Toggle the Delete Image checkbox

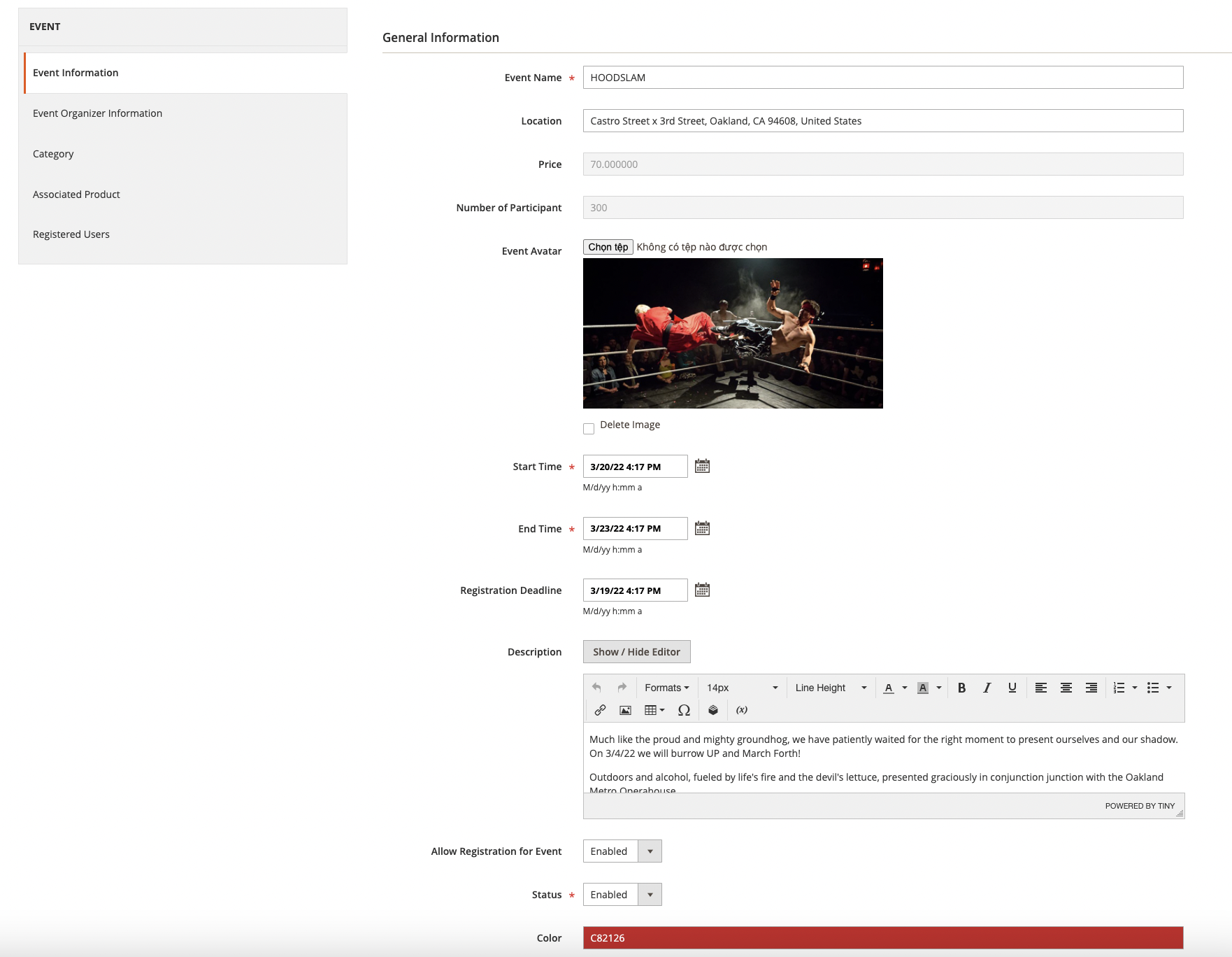(x=589, y=427)
